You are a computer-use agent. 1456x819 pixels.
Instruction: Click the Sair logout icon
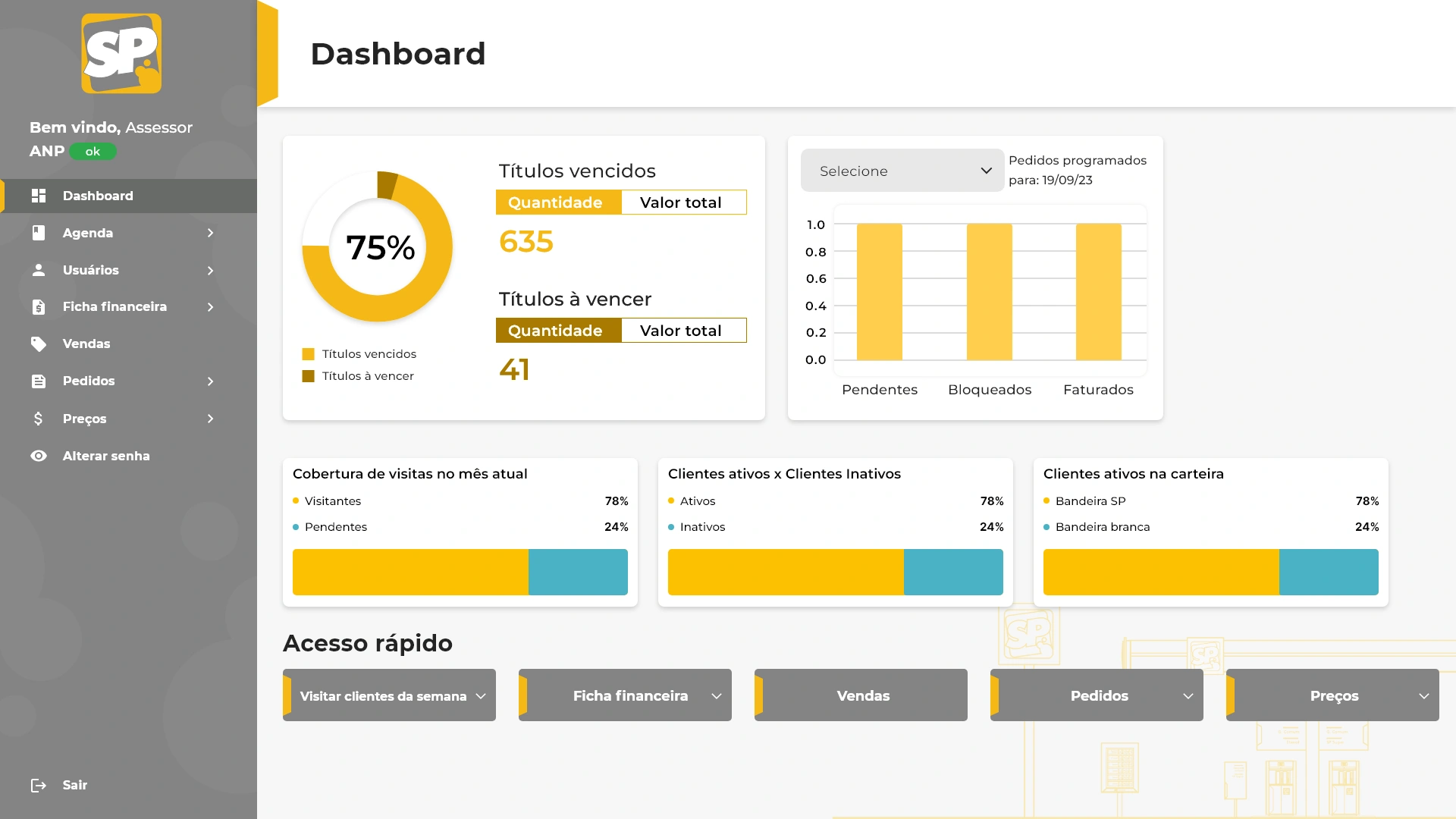[x=39, y=785]
